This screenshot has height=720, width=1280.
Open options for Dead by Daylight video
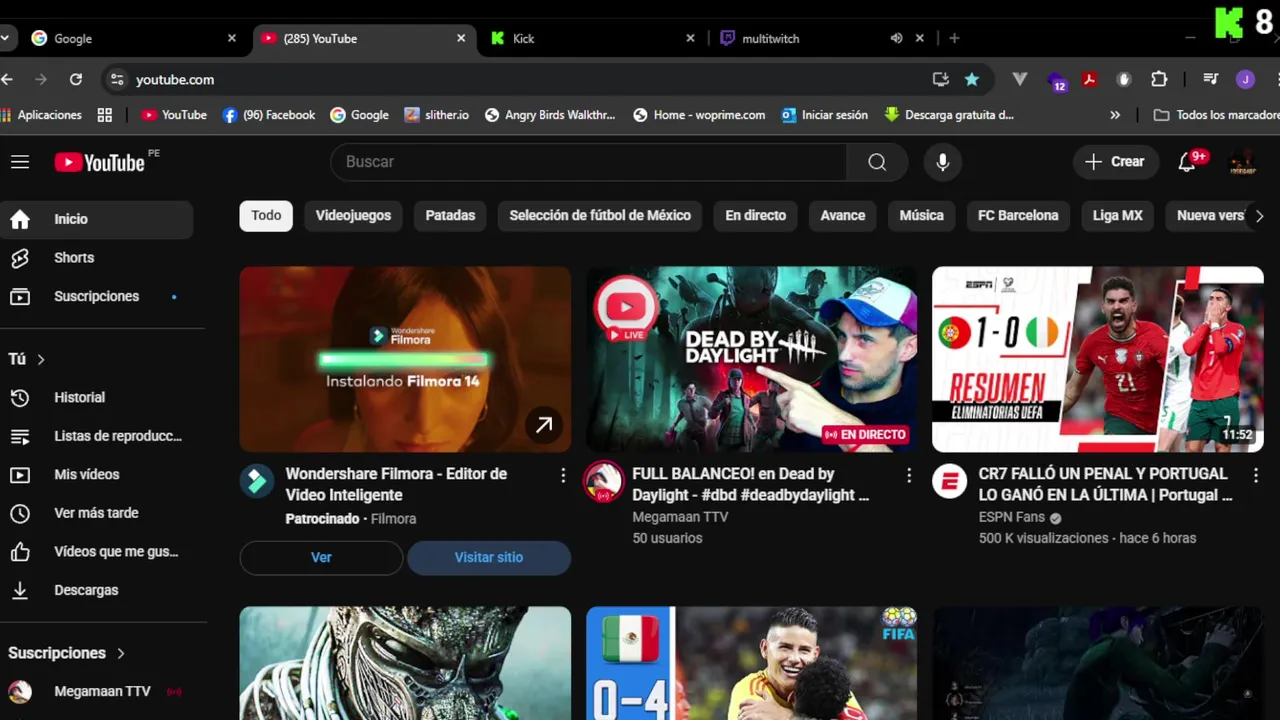click(909, 476)
